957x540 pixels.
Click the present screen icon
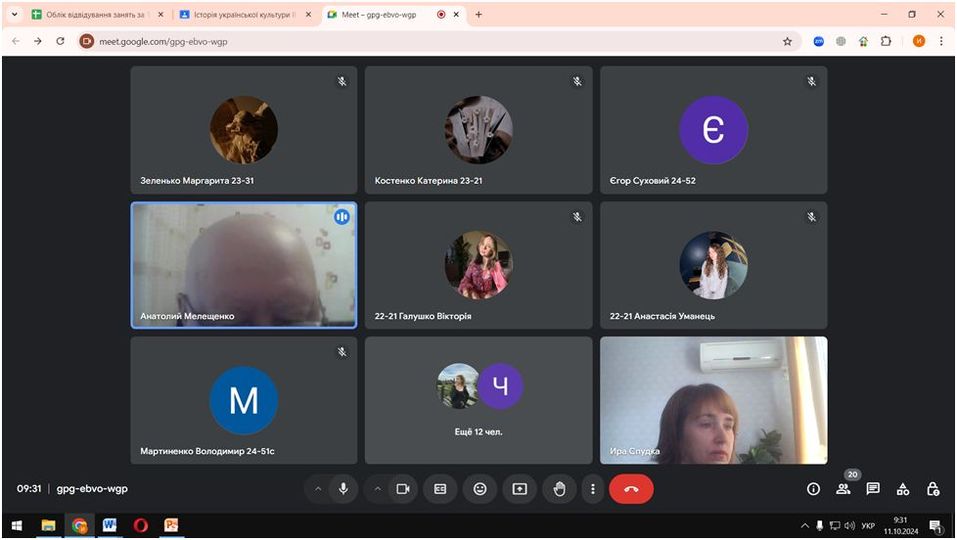coord(520,489)
